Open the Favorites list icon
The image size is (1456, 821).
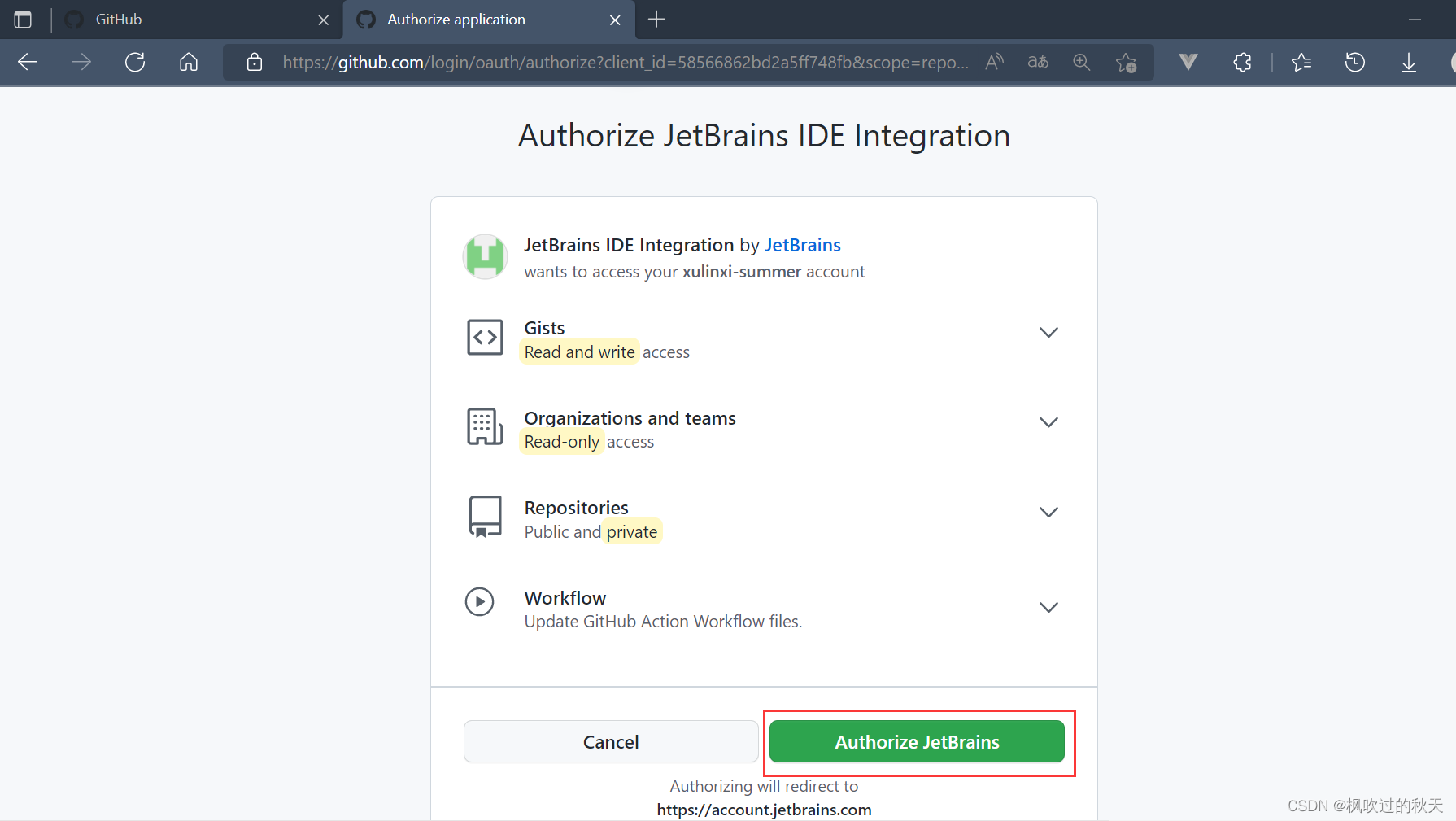tap(1301, 62)
